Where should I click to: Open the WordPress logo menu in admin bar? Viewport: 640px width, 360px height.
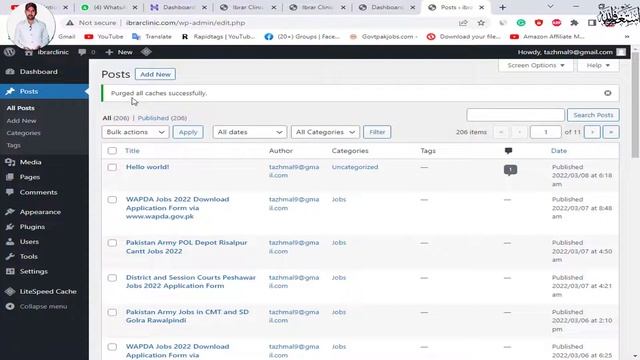[x=9, y=52]
